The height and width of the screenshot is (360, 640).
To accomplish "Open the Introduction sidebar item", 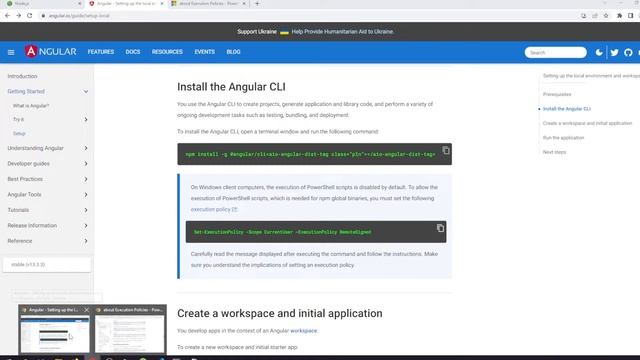I will [x=22, y=76].
